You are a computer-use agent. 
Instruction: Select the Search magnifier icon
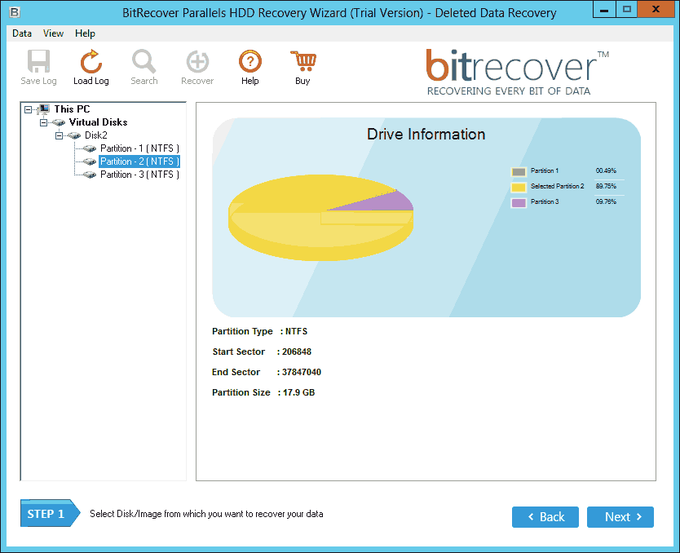pyautogui.click(x=144, y=61)
